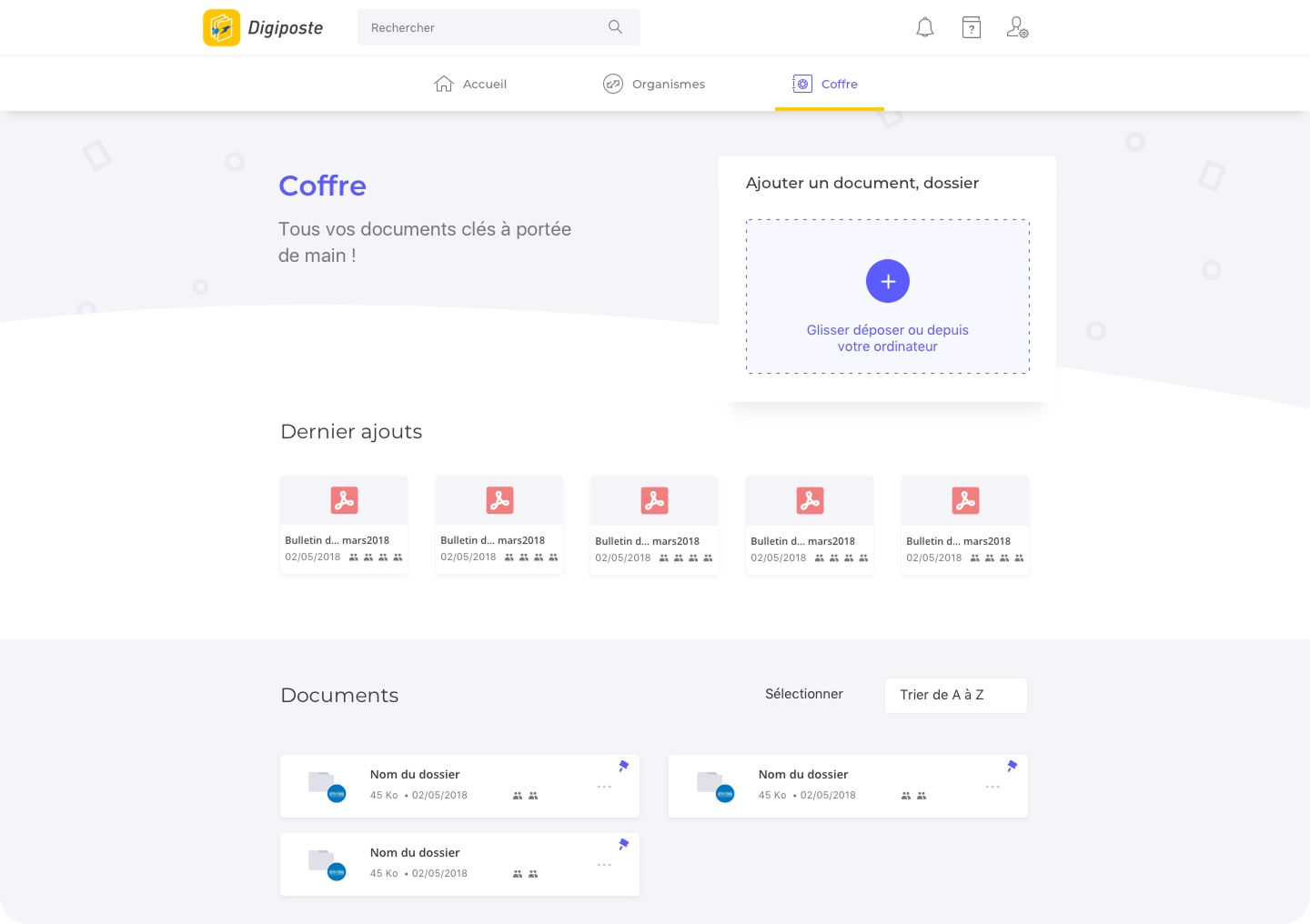The height and width of the screenshot is (924, 1310).
Task: Open account settings via the user-gear icon
Action: (1016, 27)
